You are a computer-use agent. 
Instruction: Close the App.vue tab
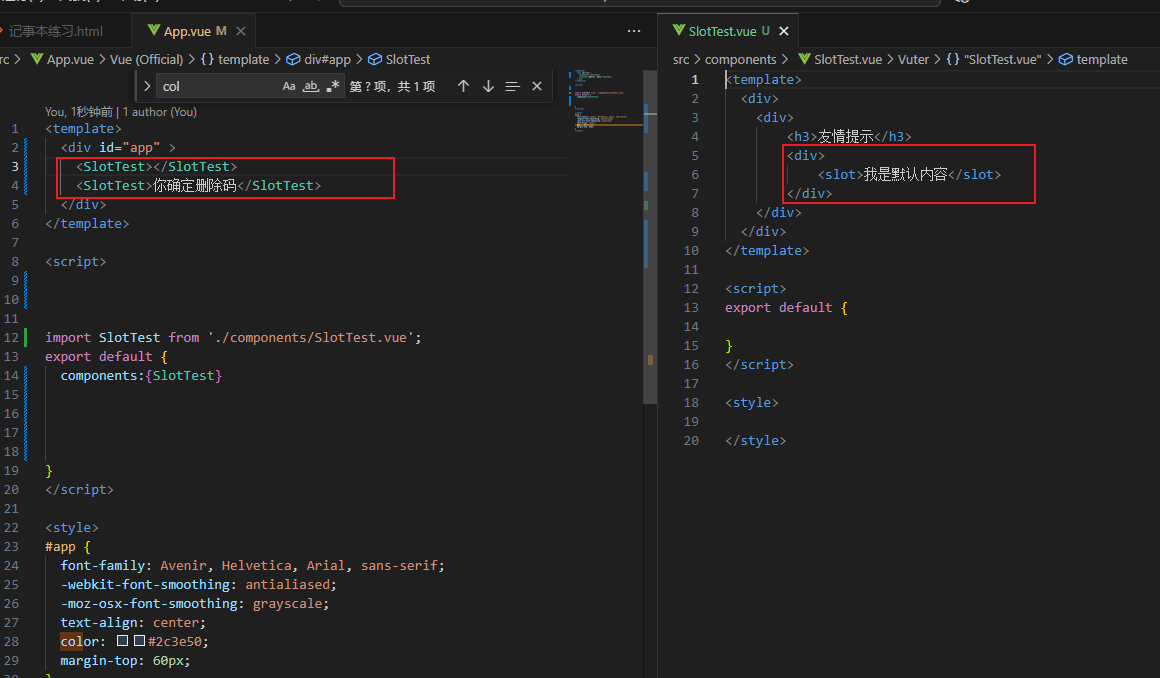(240, 31)
